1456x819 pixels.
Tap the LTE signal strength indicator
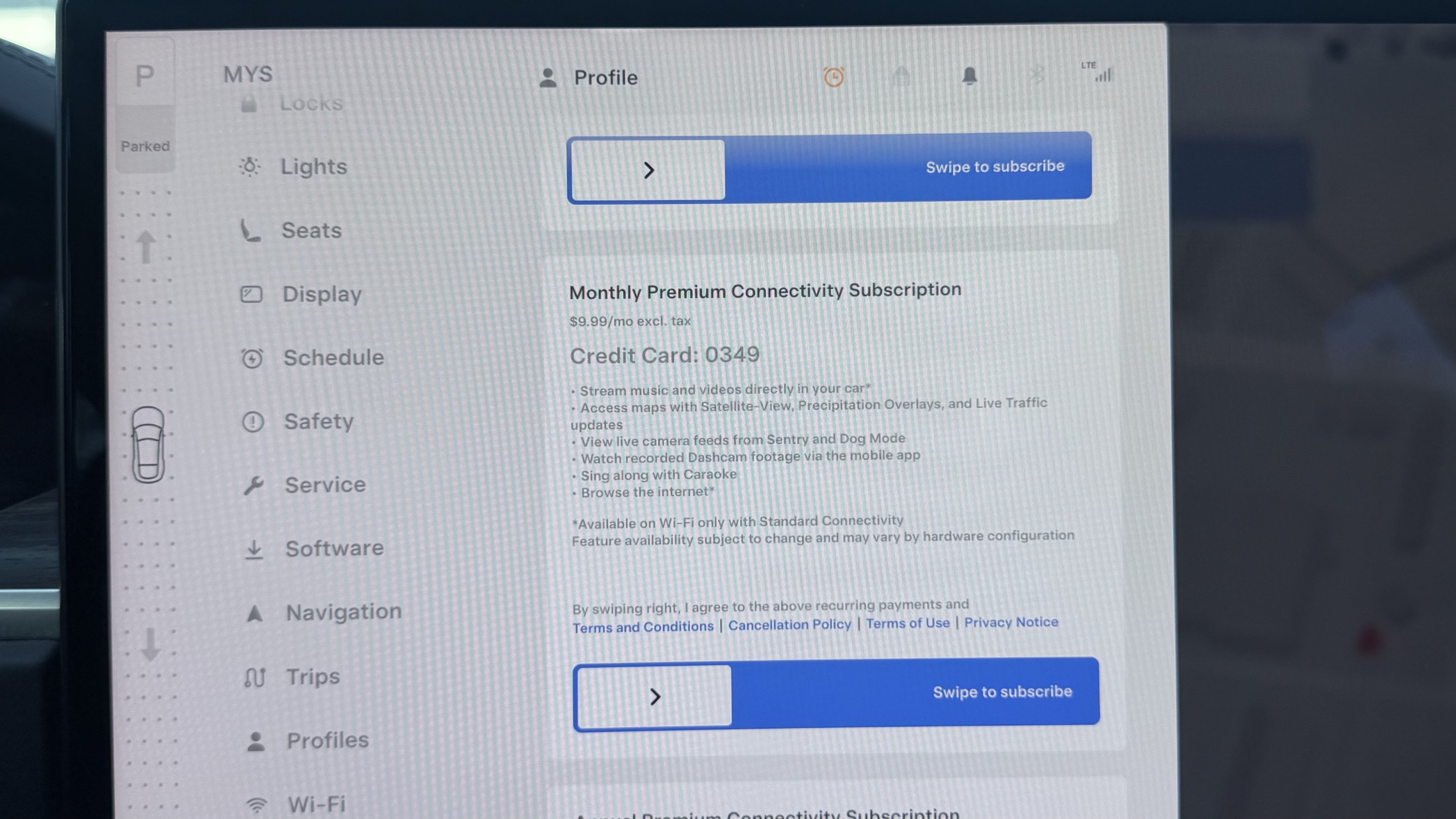[x=1097, y=72]
